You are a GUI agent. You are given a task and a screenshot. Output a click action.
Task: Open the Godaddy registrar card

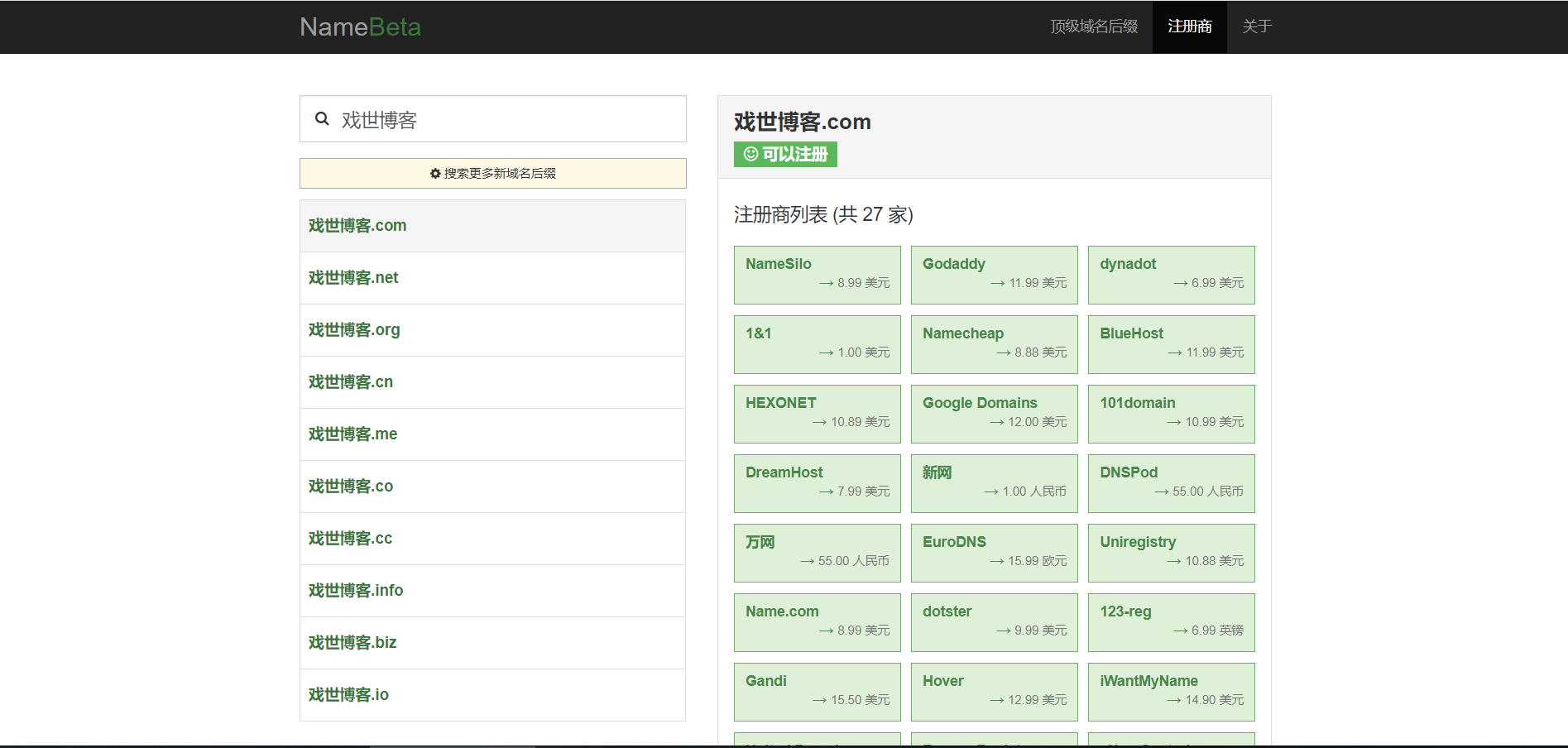pyautogui.click(x=995, y=275)
